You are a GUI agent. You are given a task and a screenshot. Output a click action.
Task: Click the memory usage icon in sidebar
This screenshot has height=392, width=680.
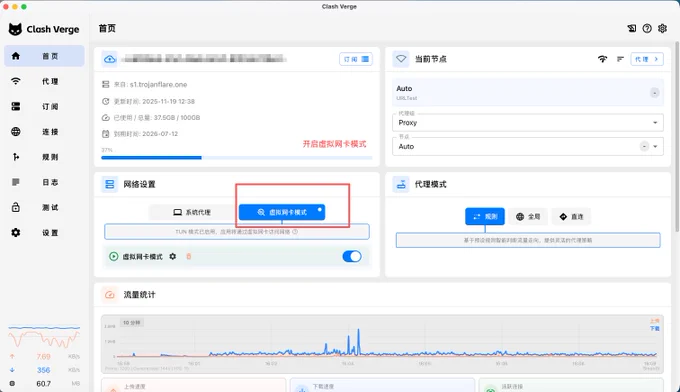coord(12,384)
